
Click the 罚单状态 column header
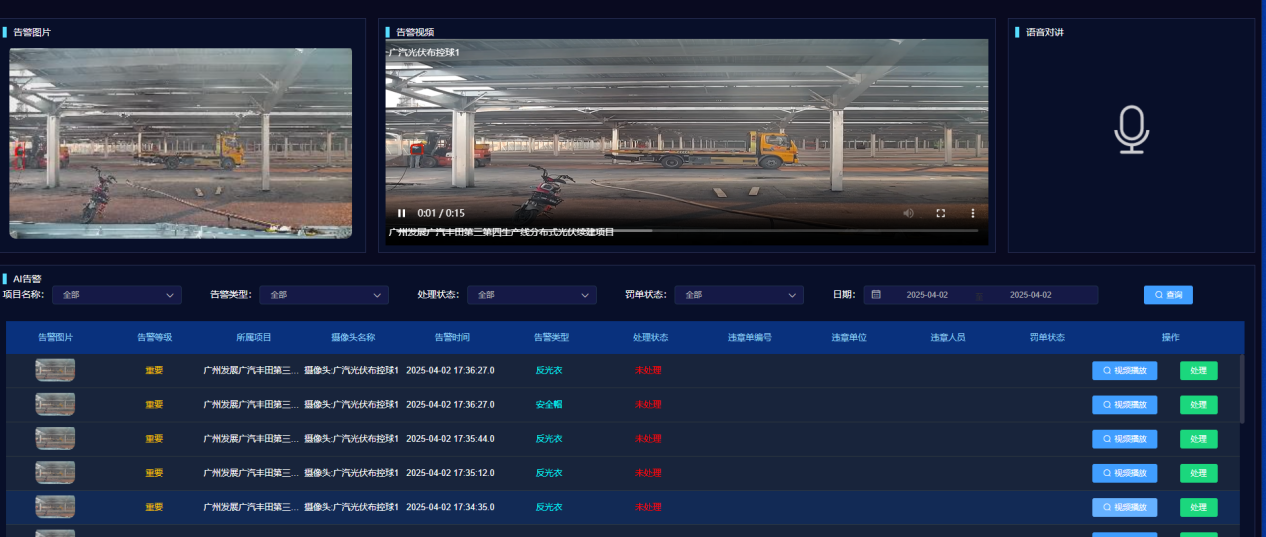[x=1047, y=337]
